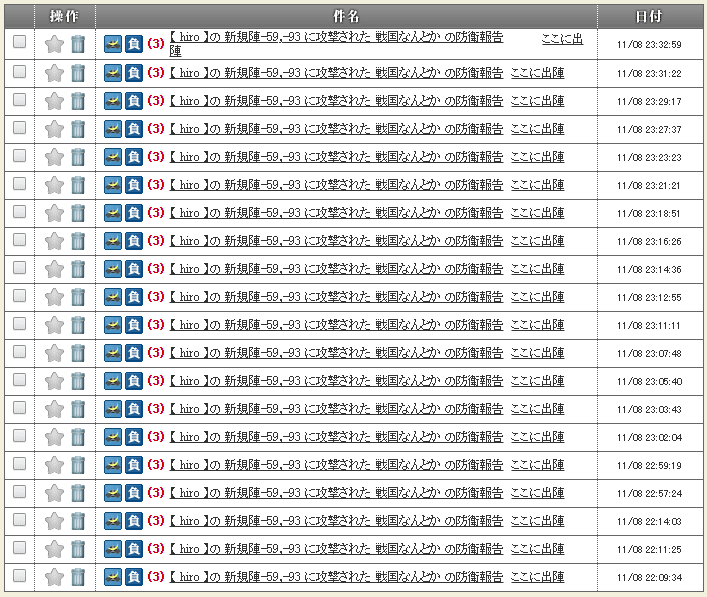Delete the report dated 11/08 23:31:22

[x=78, y=73]
